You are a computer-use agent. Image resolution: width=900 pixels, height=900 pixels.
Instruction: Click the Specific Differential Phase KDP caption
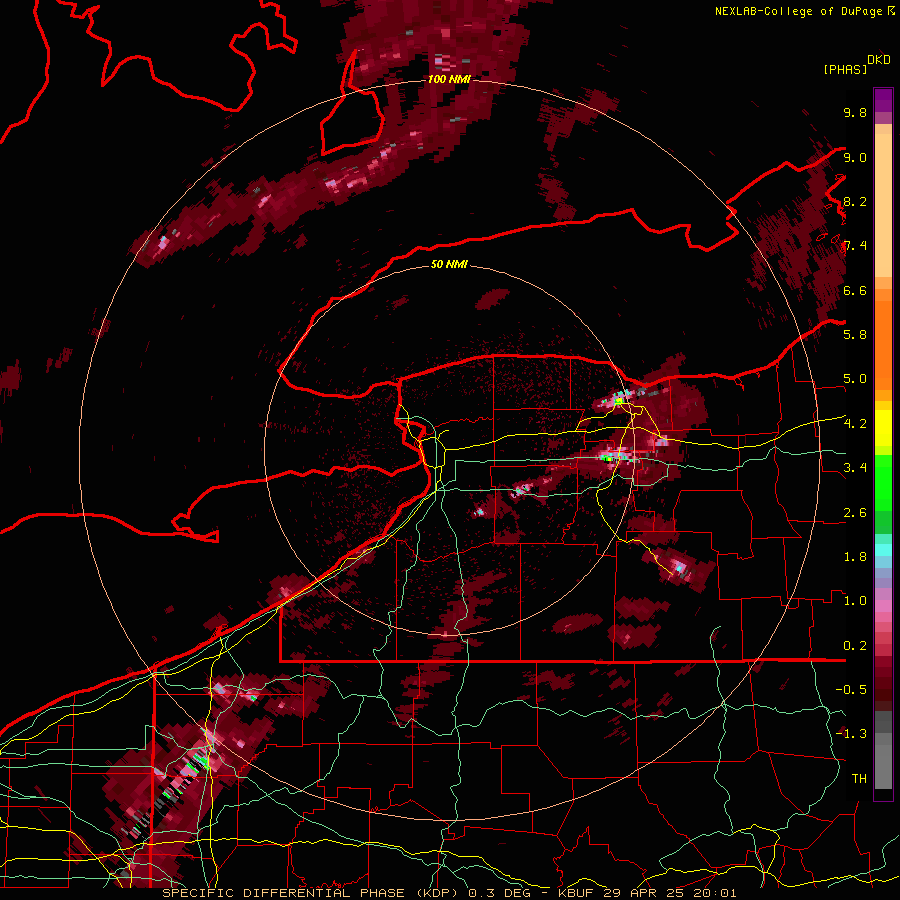449,893
